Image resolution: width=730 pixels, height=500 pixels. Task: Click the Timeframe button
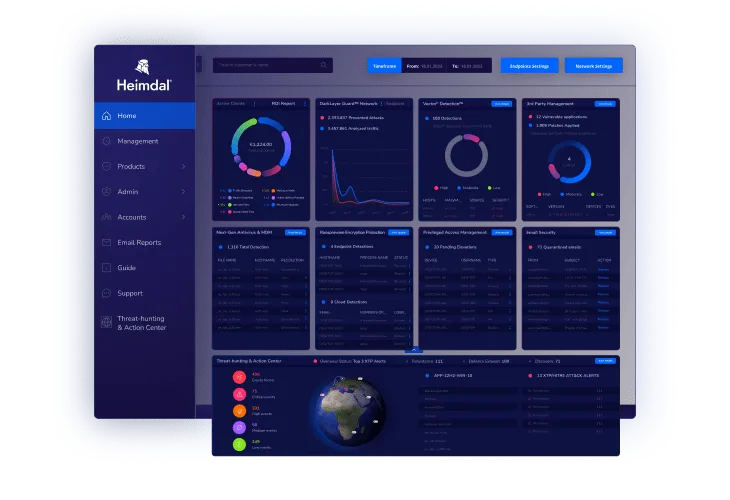385,66
